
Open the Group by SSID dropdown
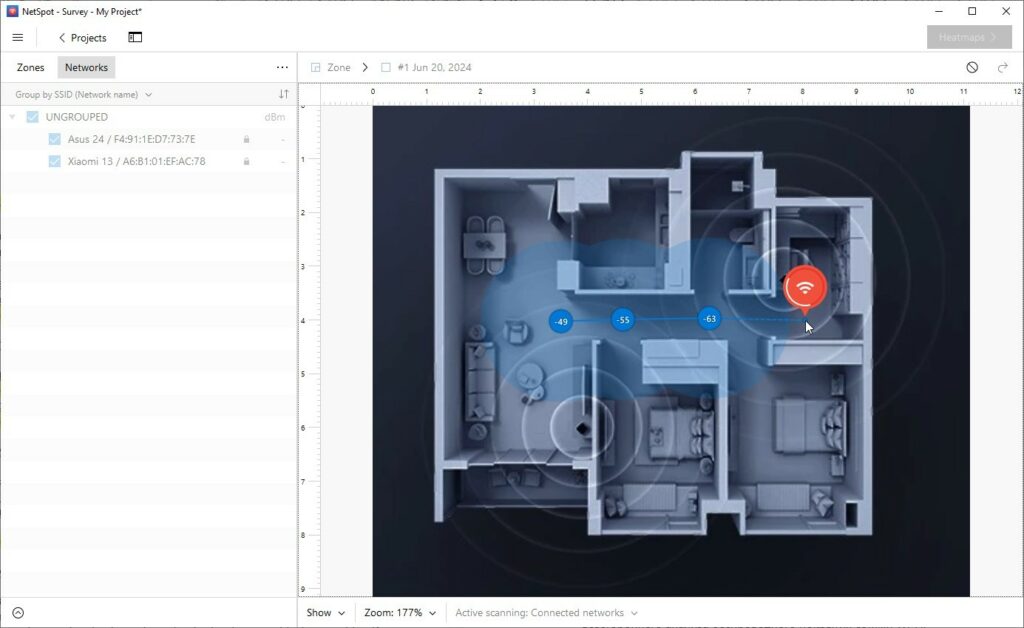point(84,95)
